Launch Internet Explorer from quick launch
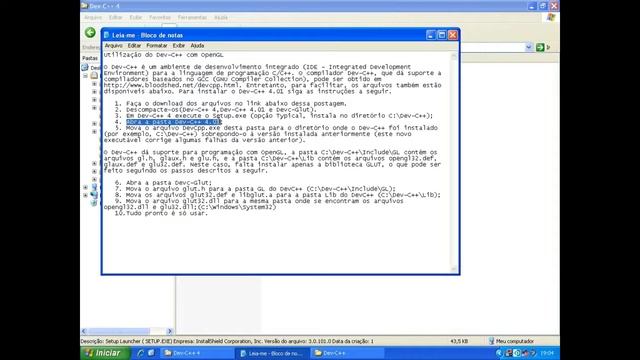Viewport: 640px width, 360px height. point(140,353)
